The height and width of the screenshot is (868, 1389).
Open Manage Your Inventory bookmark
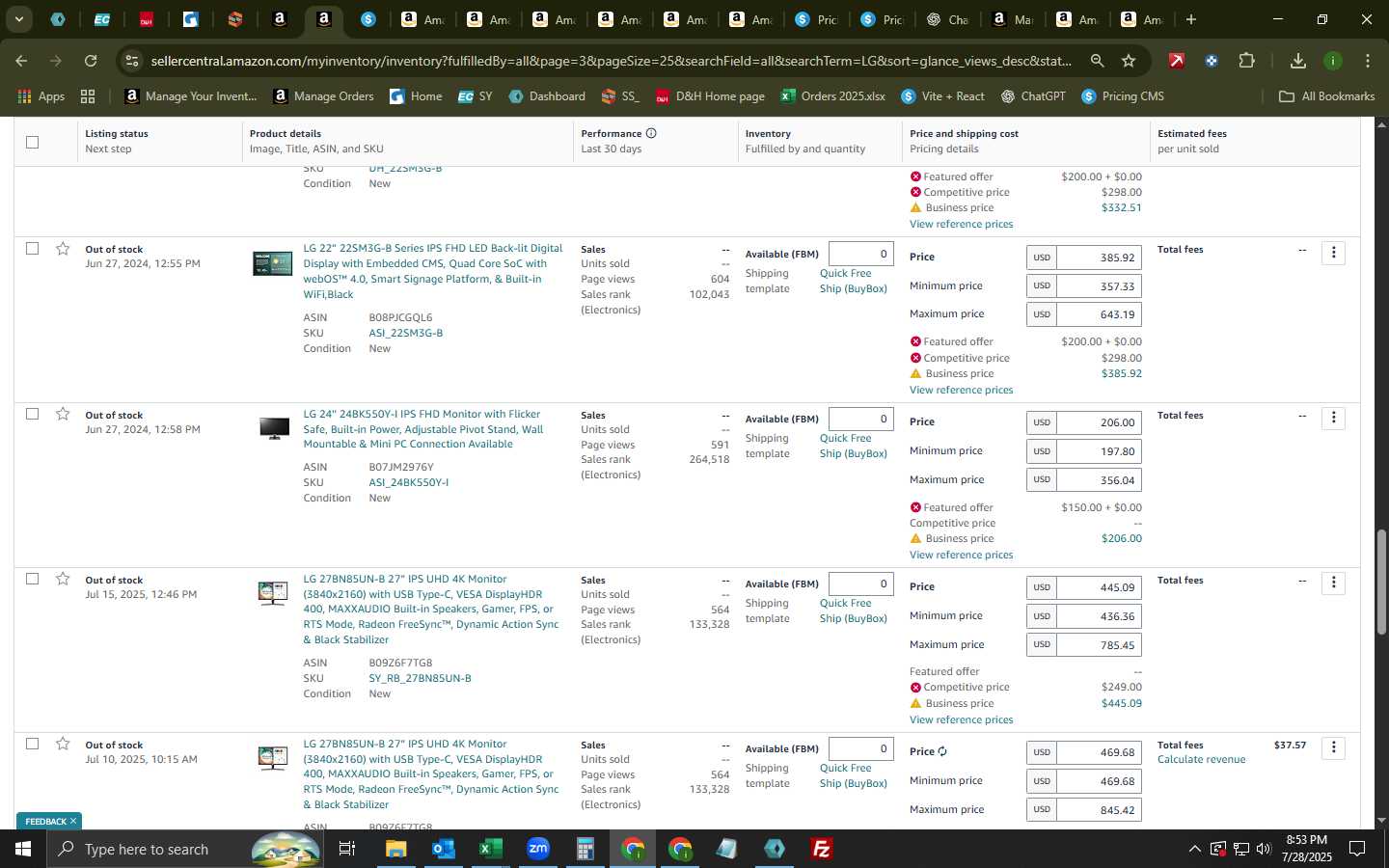[x=191, y=96]
